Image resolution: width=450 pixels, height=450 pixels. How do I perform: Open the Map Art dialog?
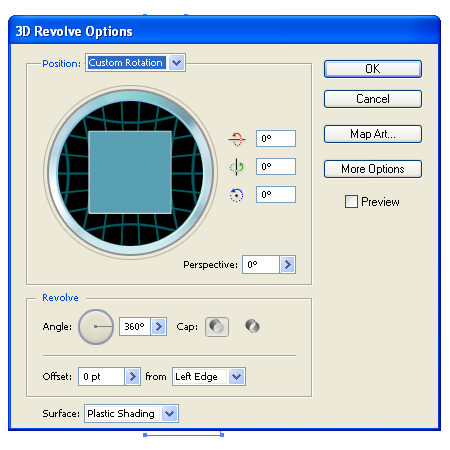click(x=373, y=134)
